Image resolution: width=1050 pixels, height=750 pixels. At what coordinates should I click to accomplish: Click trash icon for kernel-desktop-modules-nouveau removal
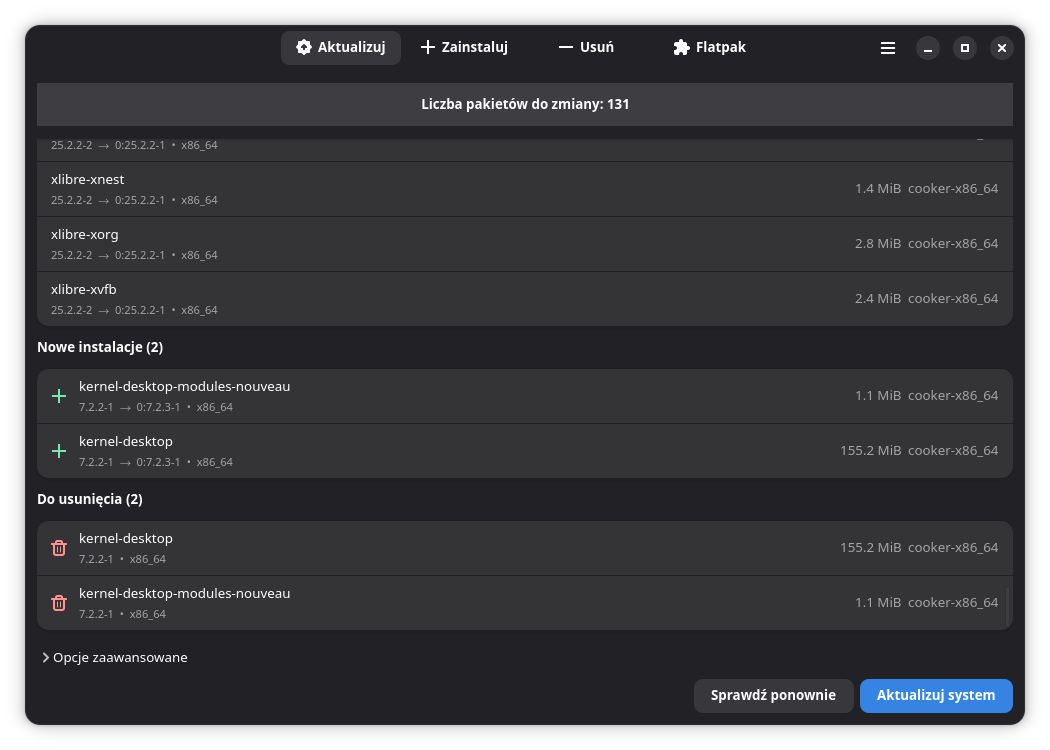[59, 603]
